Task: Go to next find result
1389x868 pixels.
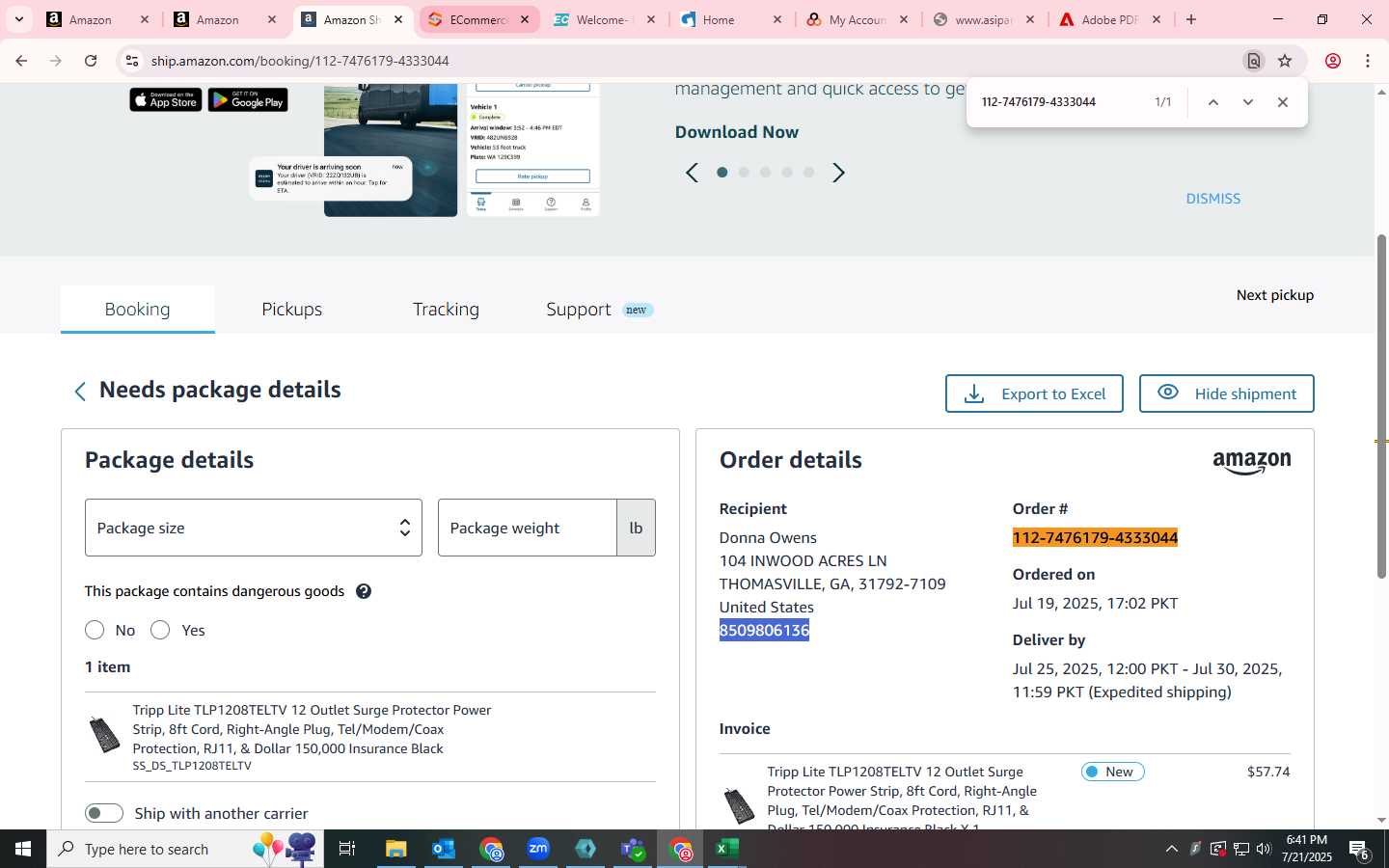Action: (x=1248, y=102)
